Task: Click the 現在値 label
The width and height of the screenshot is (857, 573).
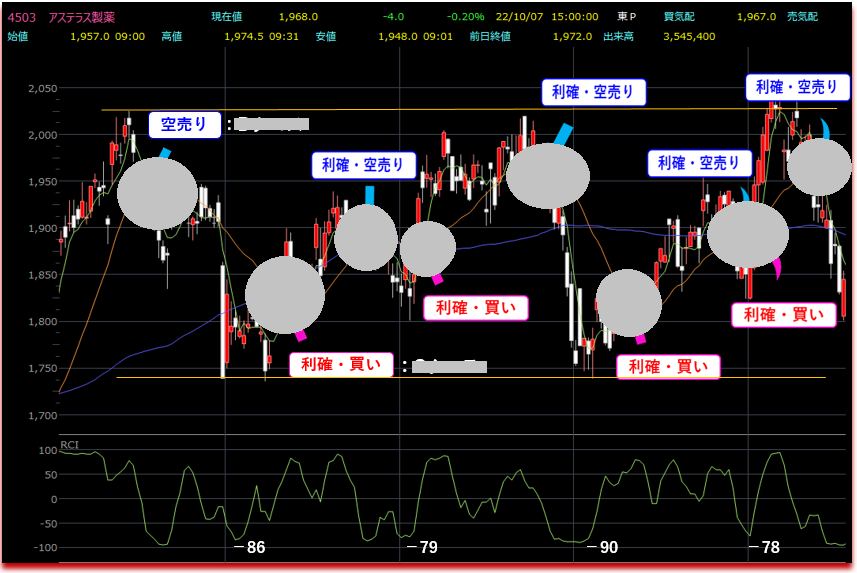Action: pyautogui.click(x=226, y=17)
